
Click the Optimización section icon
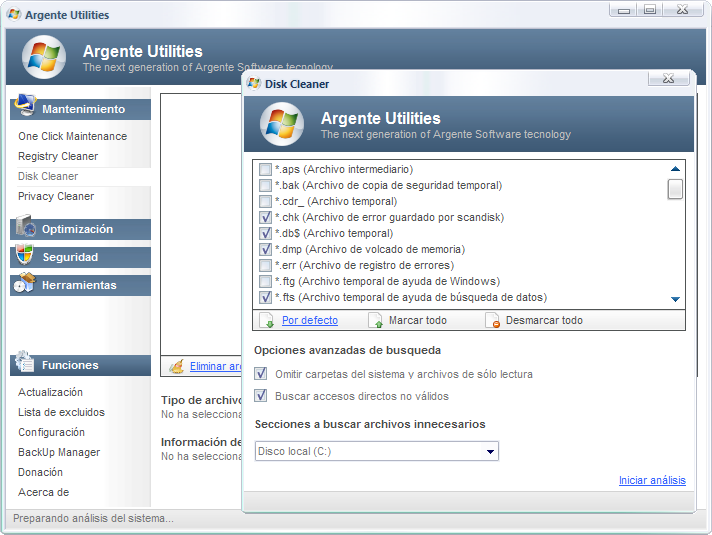24,229
